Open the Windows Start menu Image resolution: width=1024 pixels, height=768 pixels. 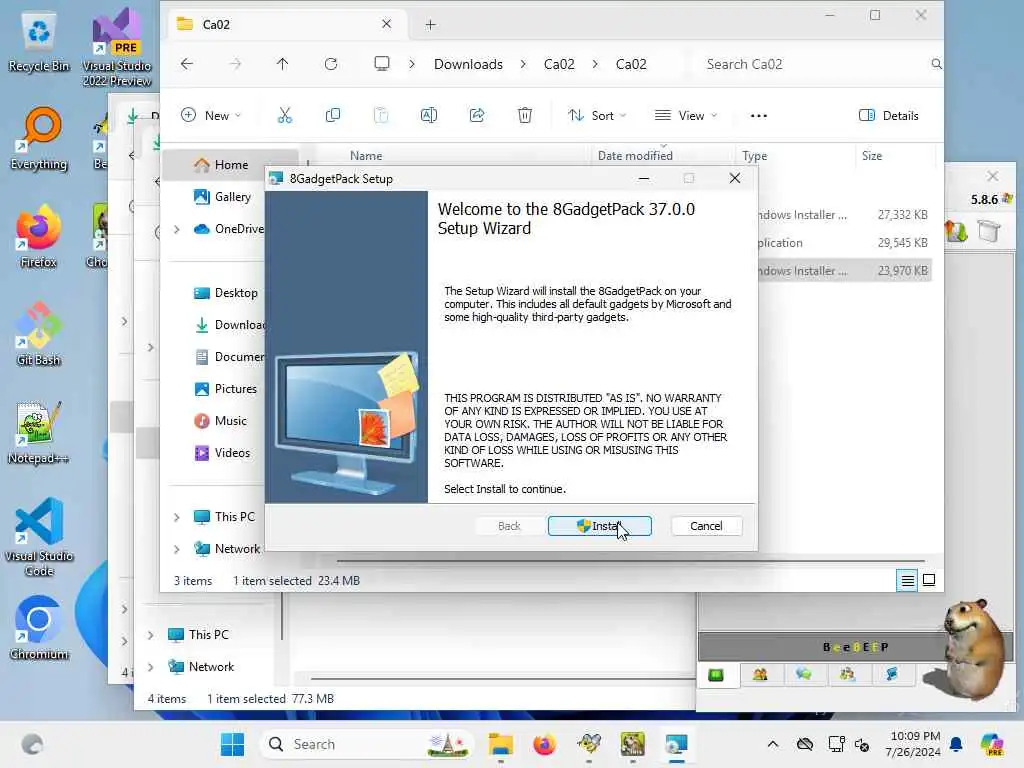pyautogui.click(x=232, y=744)
